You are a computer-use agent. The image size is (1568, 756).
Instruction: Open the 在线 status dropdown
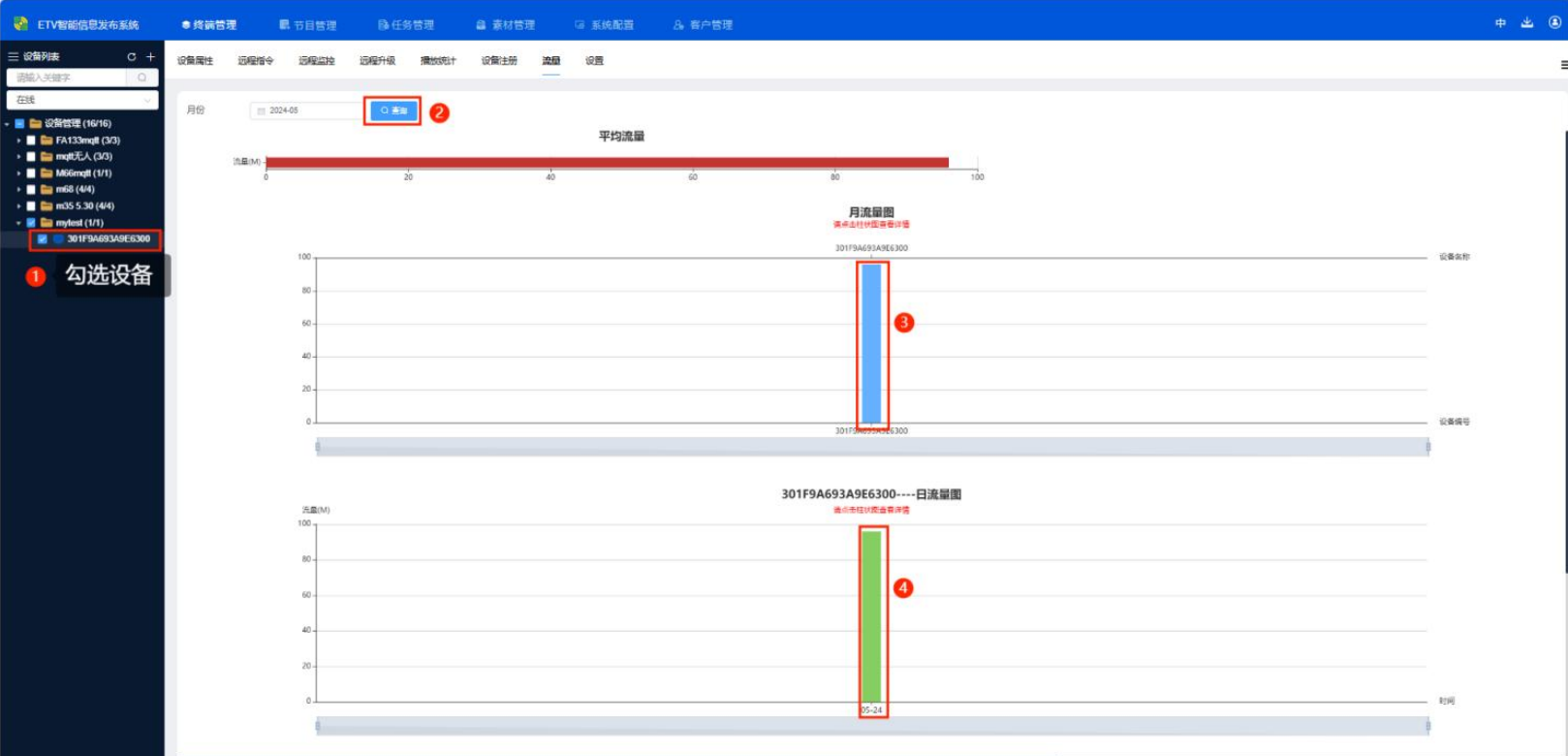click(82, 100)
